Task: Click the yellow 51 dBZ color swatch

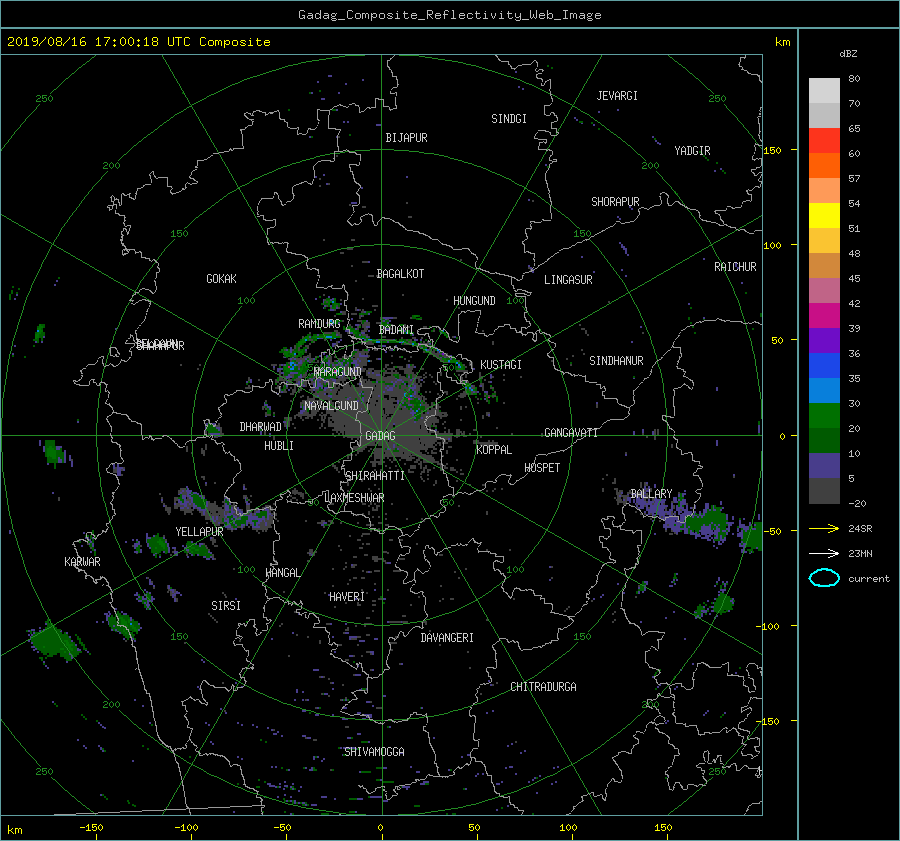Action: [824, 215]
